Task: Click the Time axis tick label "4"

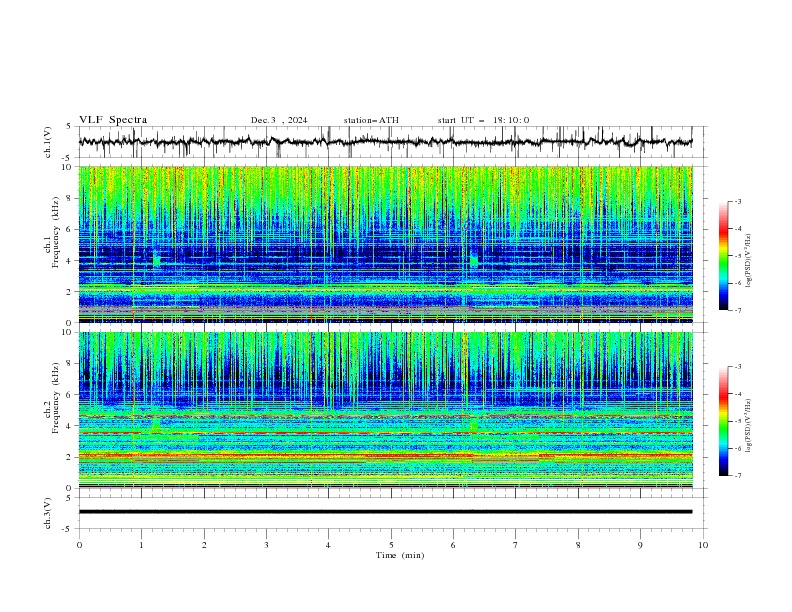Action: point(328,545)
